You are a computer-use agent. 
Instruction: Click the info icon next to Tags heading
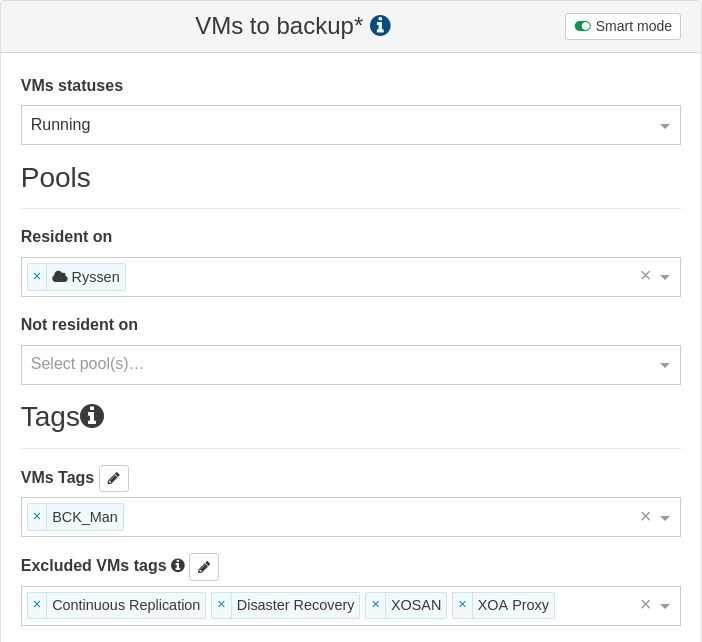pos(92,416)
